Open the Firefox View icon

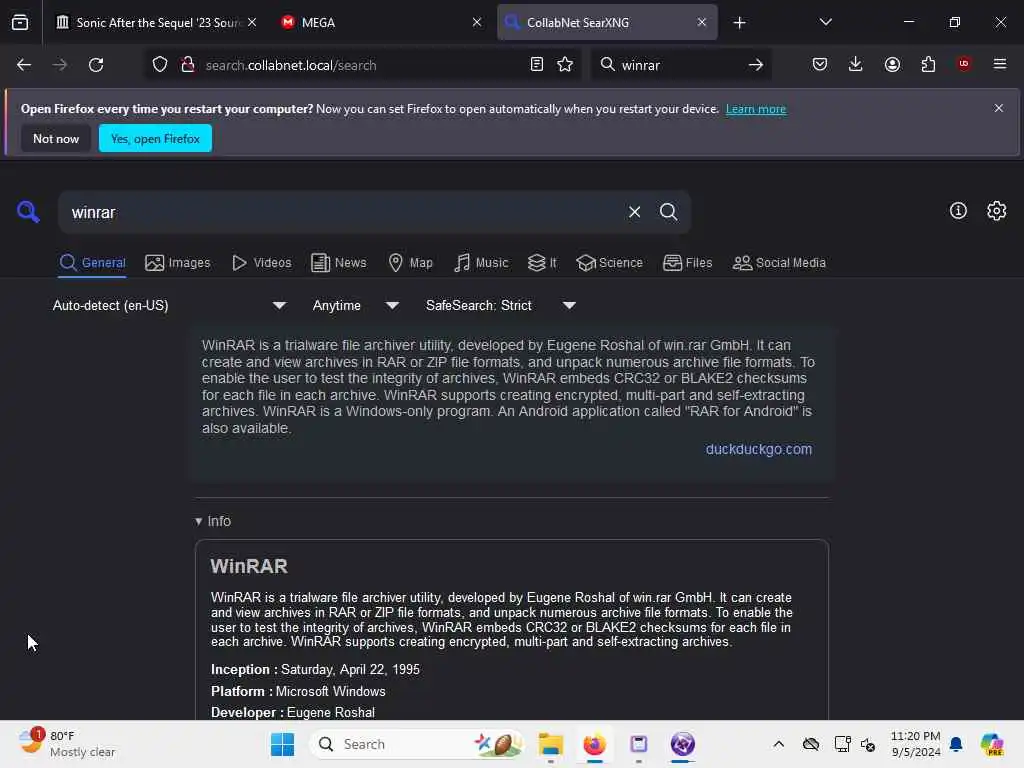(x=20, y=22)
